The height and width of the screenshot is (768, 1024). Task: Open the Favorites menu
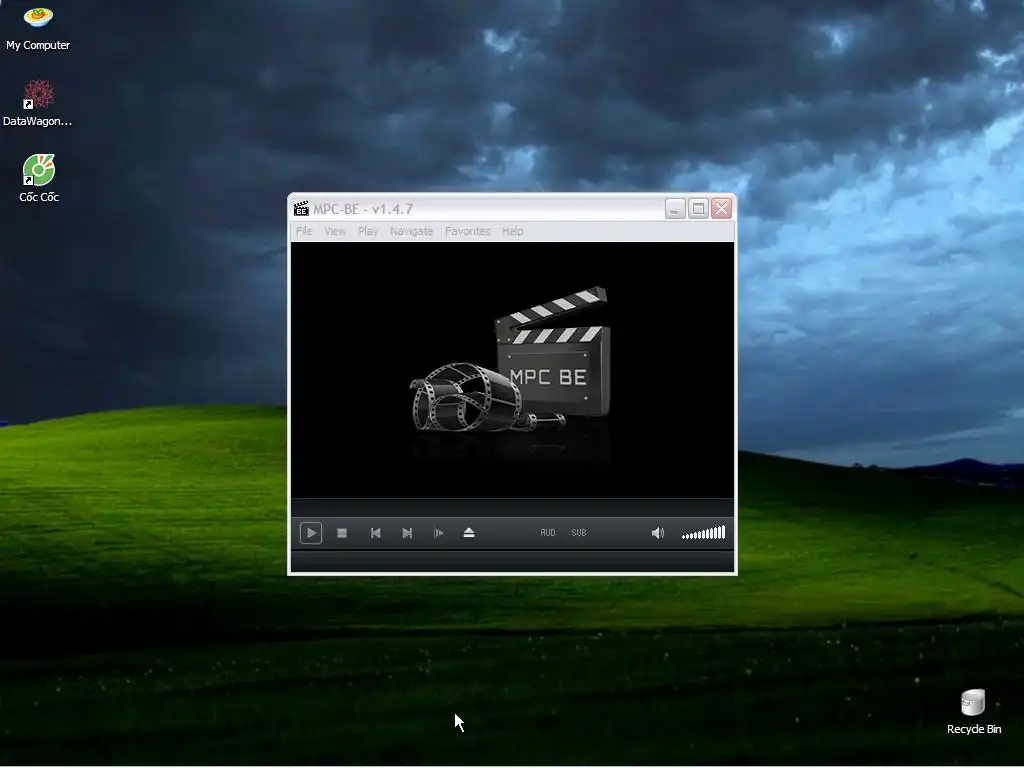(x=468, y=231)
